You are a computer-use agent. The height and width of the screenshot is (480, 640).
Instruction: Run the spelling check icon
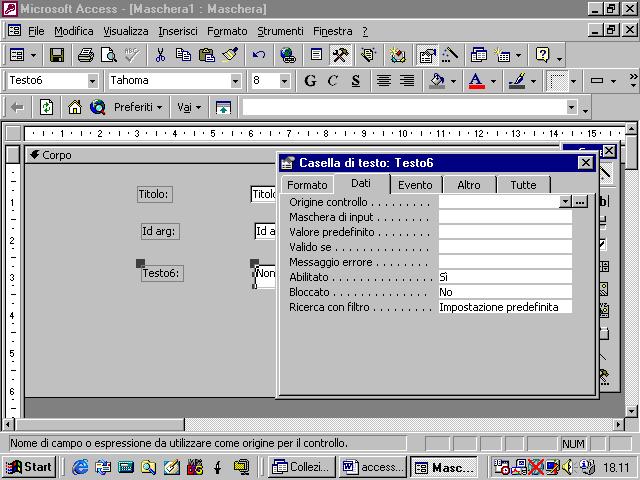(132, 55)
